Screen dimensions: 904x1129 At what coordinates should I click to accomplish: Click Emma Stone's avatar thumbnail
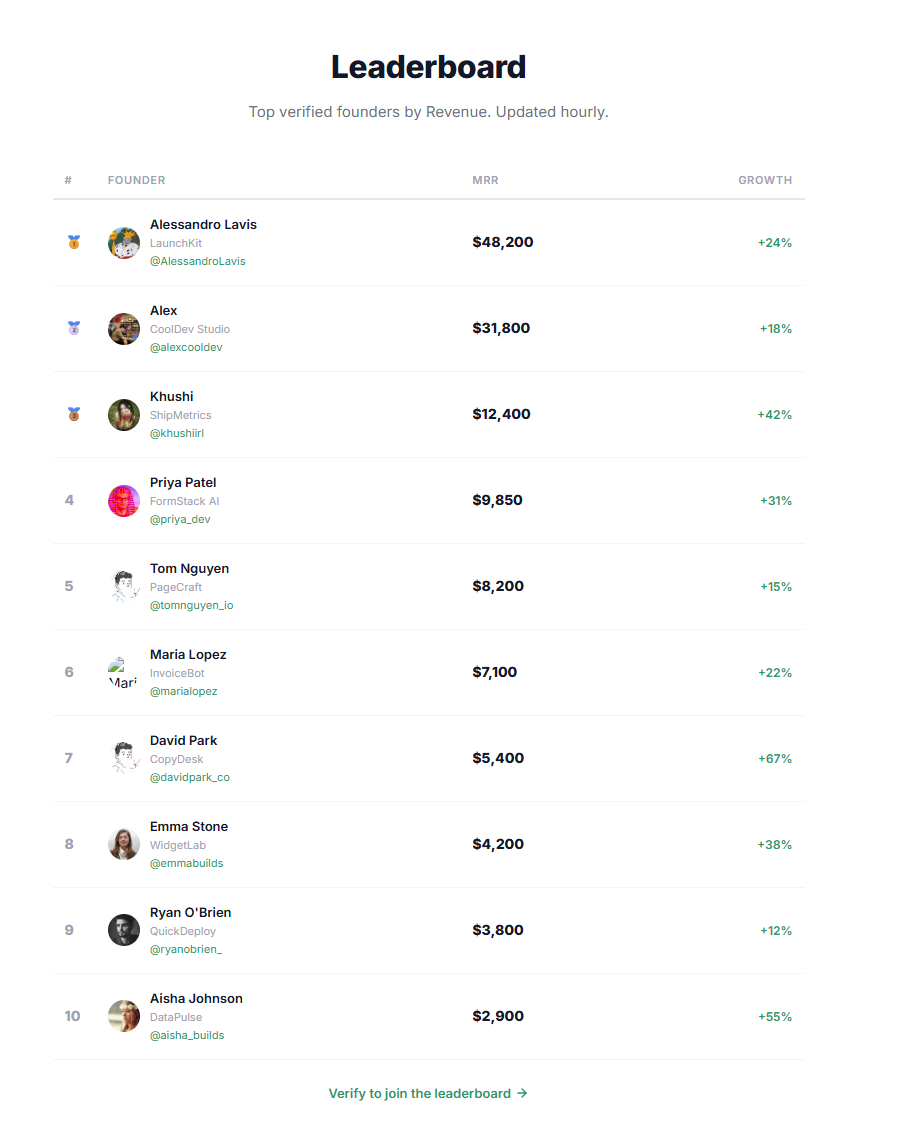point(123,844)
